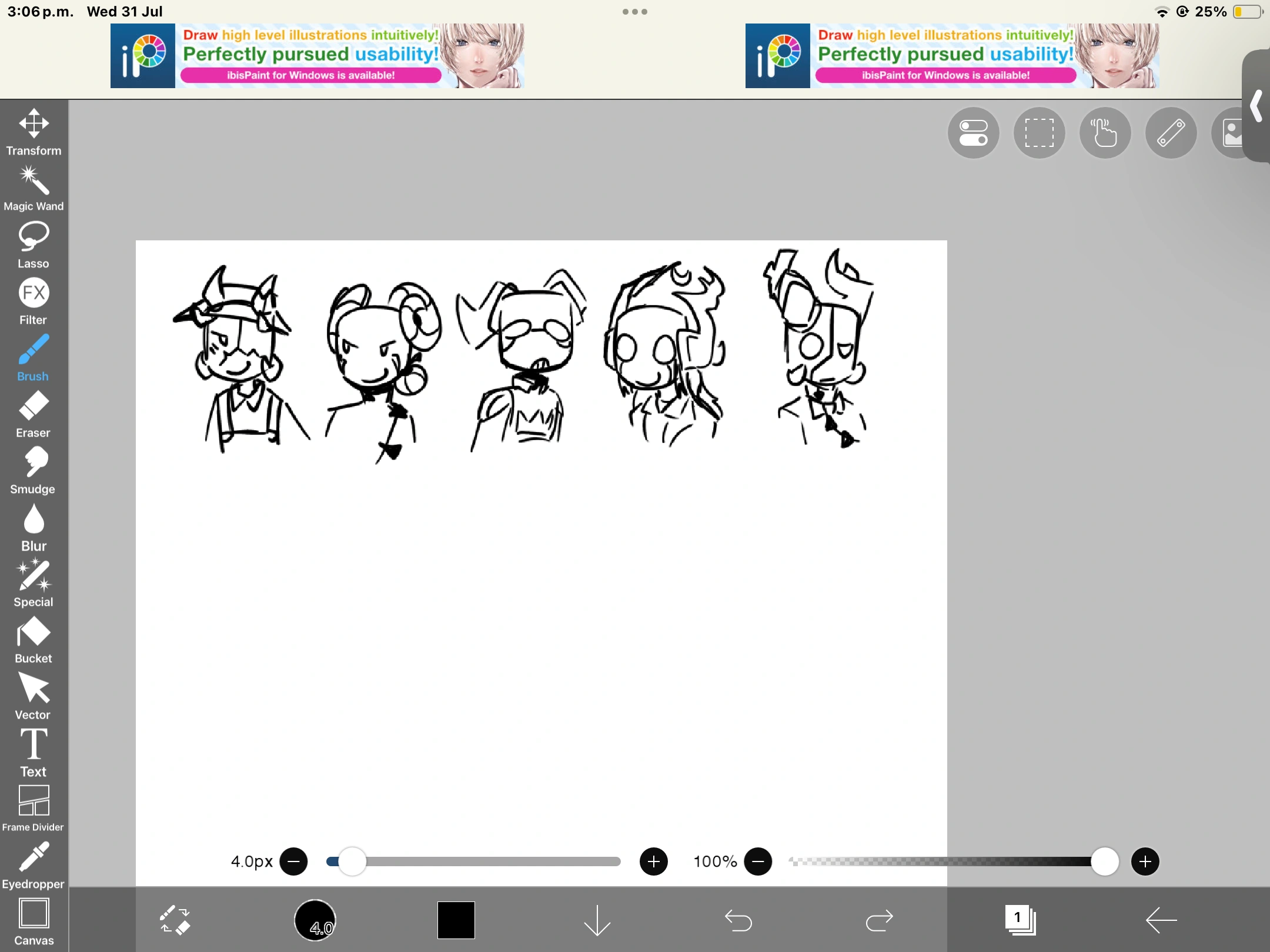This screenshot has height=952, width=1270.
Task: Select the Text tool
Action: (x=34, y=752)
